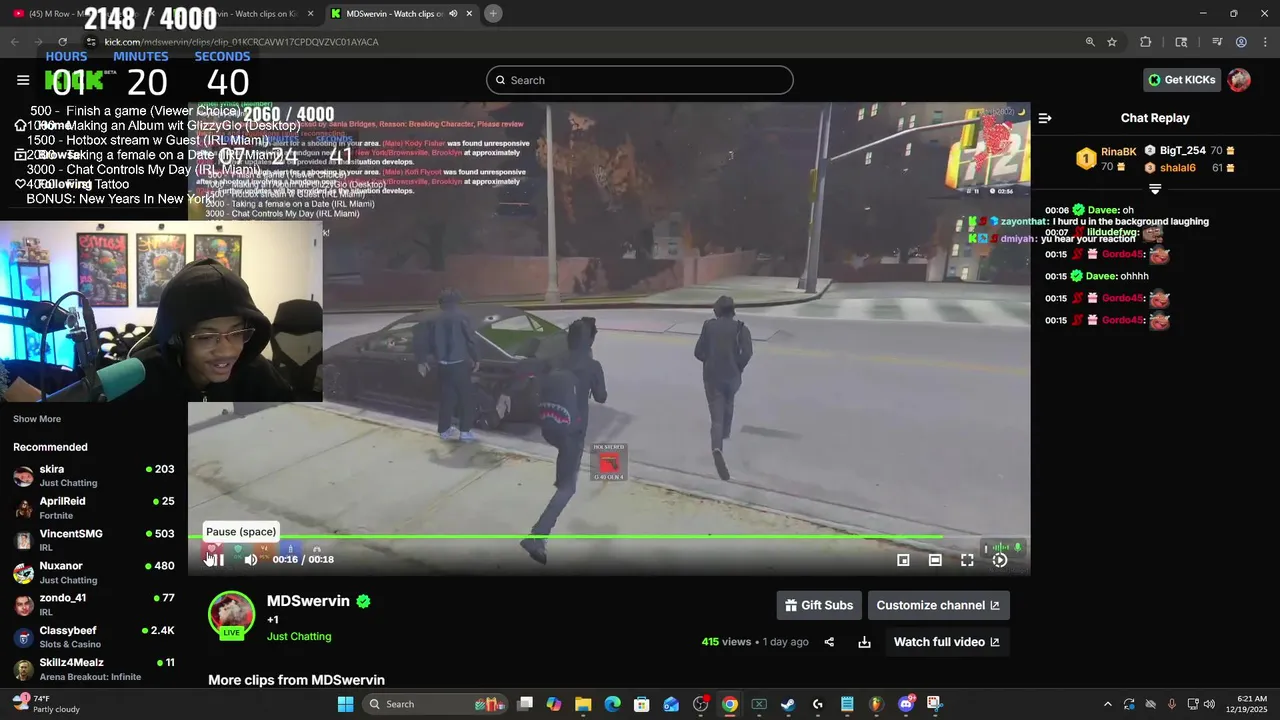1280x720 pixels.
Task: Go back in browser history
Action: pyautogui.click(x=15, y=42)
